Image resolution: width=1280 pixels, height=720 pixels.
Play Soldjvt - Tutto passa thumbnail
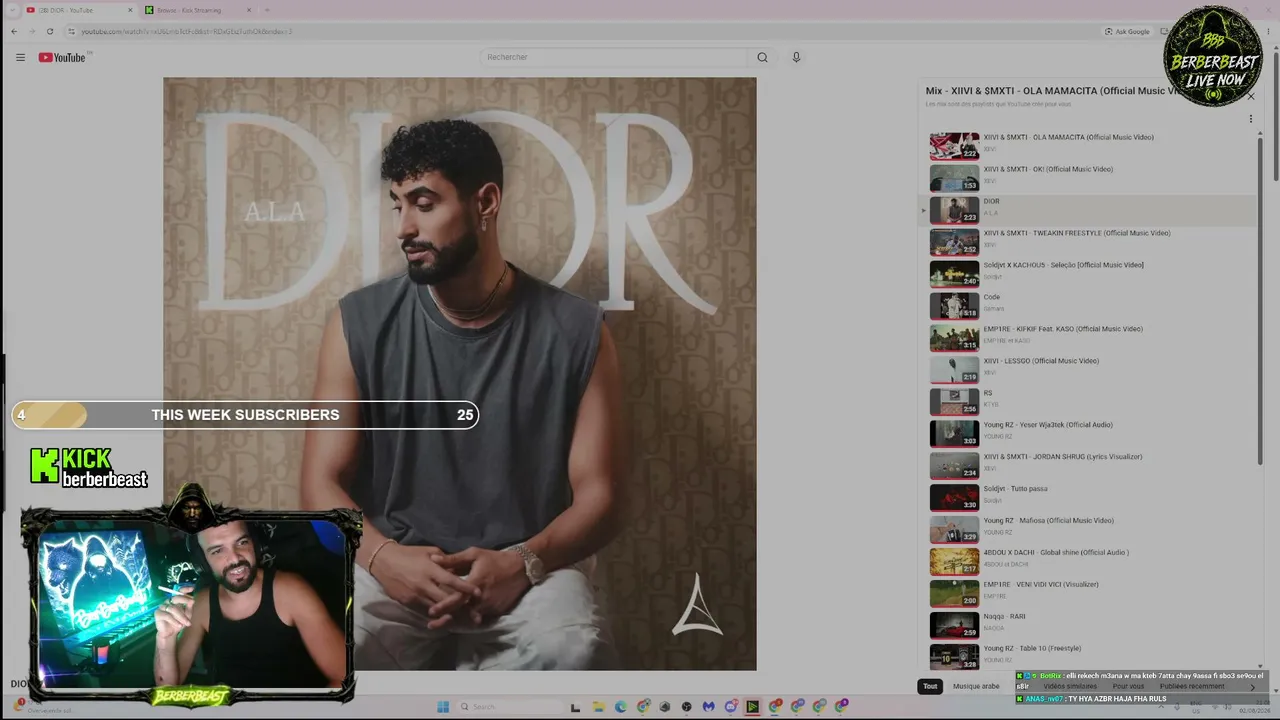click(x=954, y=498)
